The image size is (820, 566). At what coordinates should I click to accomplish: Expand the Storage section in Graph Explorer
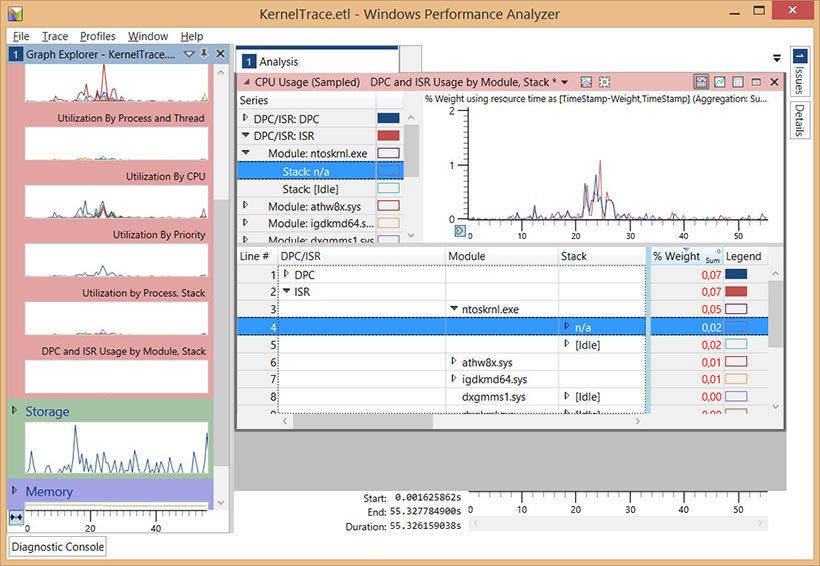tap(15, 410)
